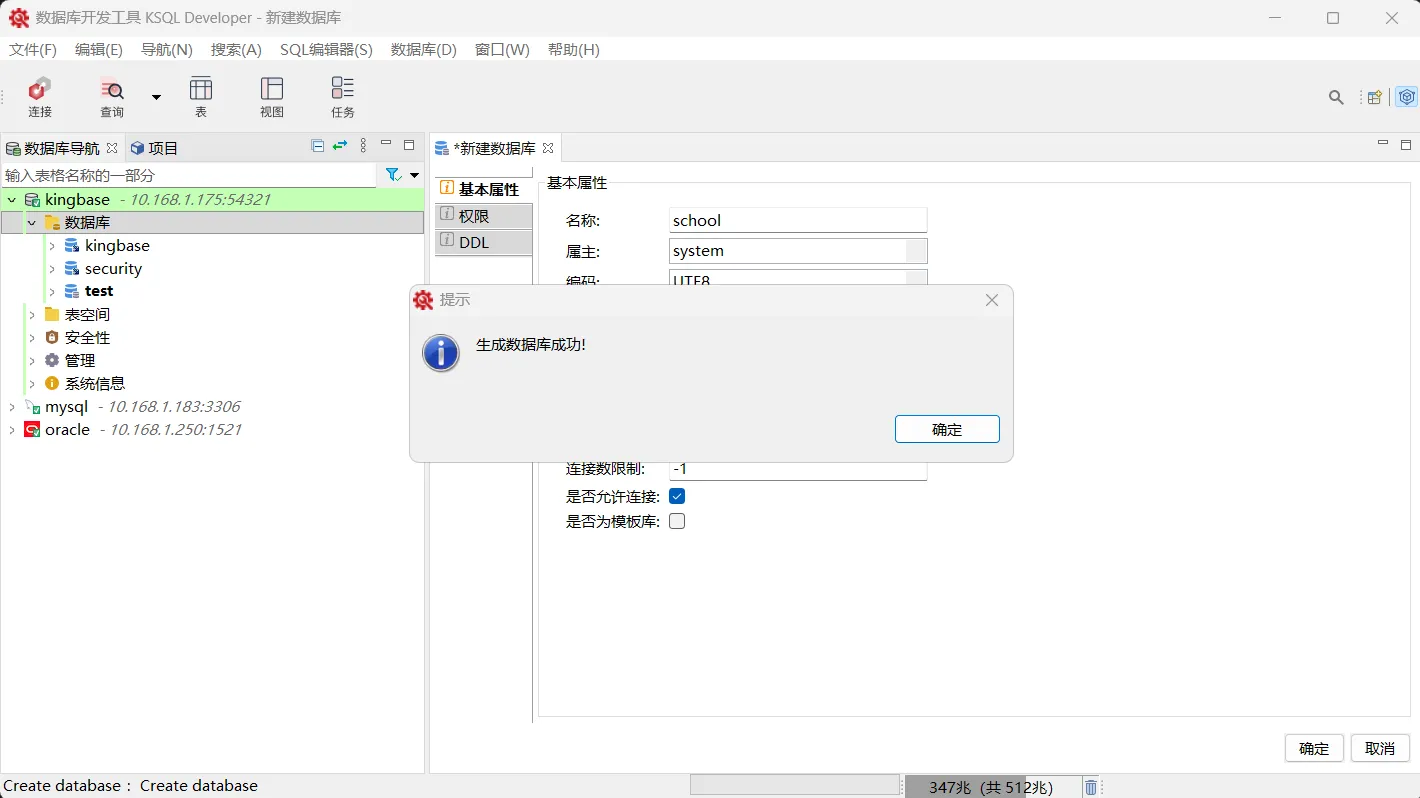The width and height of the screenshot is (1420, 798).
Task: Toggle link editor with navigator selection
Action: pos(340,146)
